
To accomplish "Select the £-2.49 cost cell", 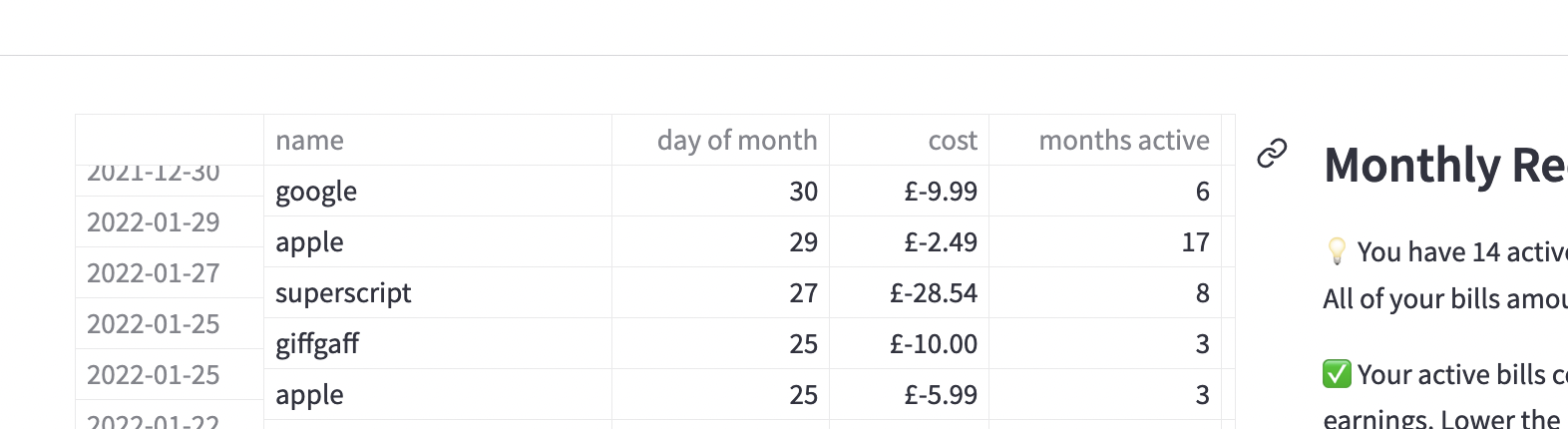I will coord(909,241).
